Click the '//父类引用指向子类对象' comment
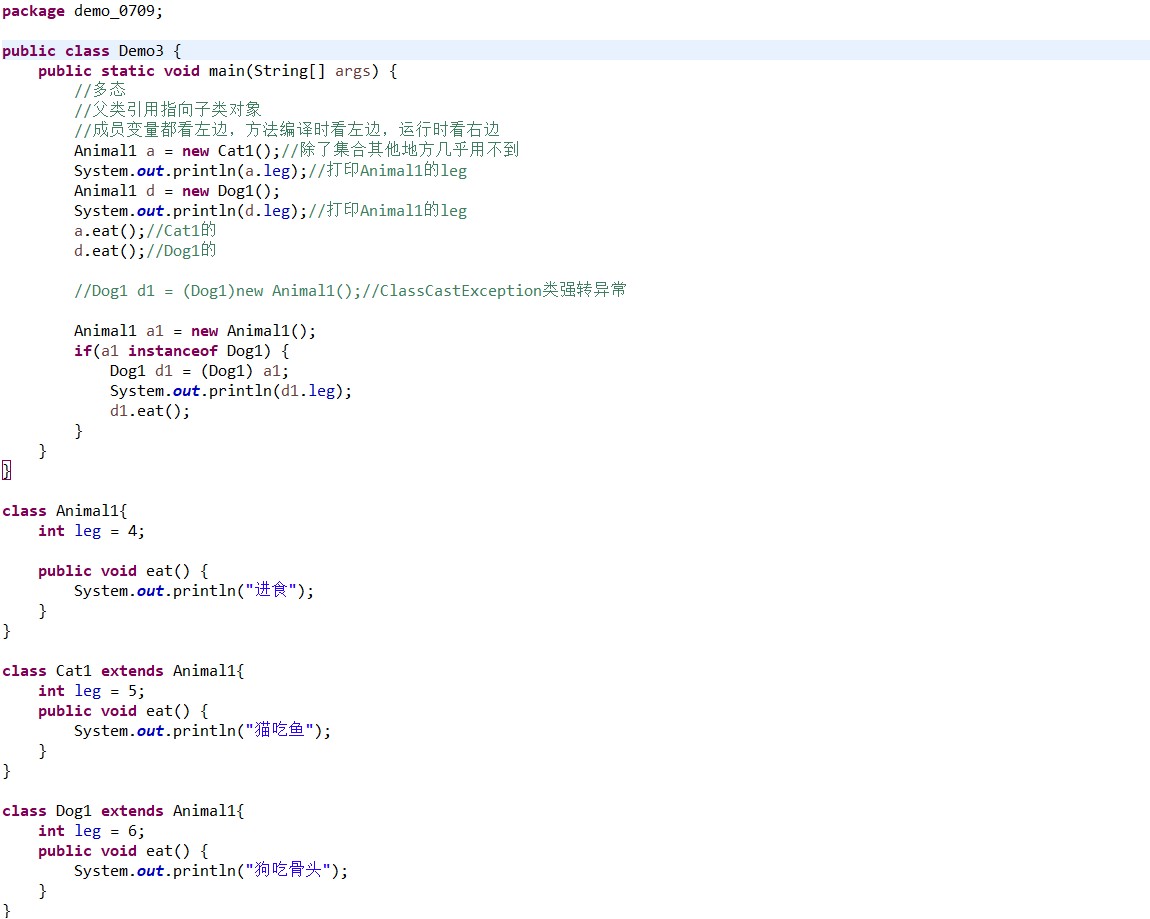Image resolution: width=1150 pixels, height=919 pixels. coord(167,110)
